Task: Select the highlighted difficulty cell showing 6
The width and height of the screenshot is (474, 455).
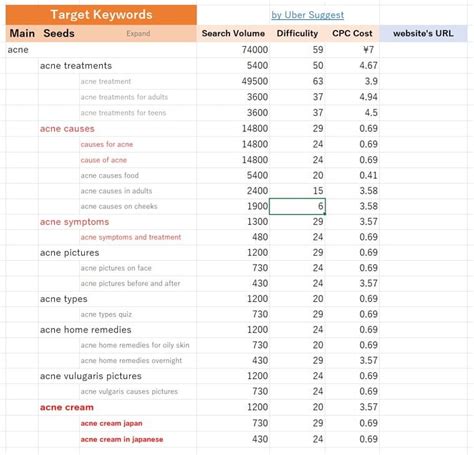Action: tap(297, 206)
